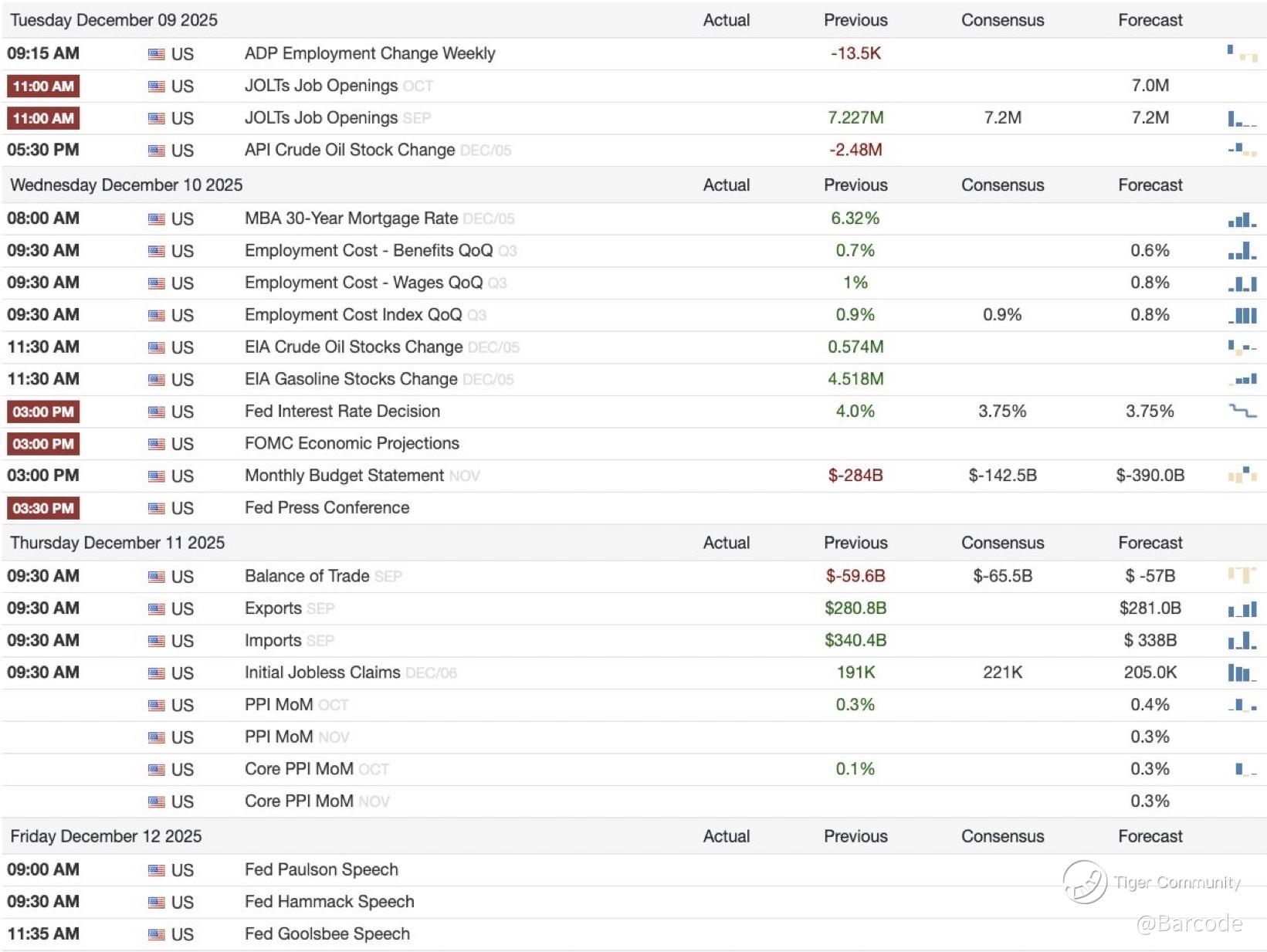The width and height of the screenshot is (1267, 952).
Task: Click the Consensus column header under Thursday
Action: tap(1002, 543)
